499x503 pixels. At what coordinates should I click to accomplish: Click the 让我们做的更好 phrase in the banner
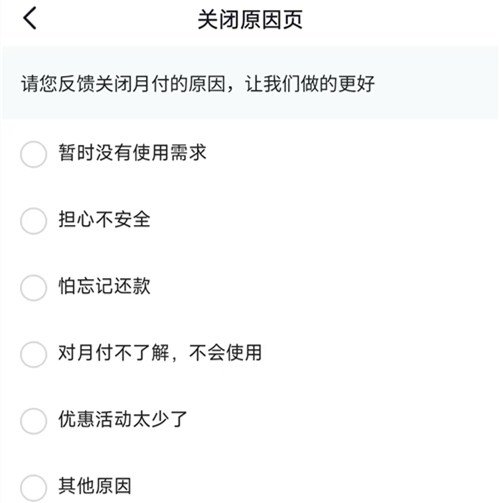coord(310,83)
